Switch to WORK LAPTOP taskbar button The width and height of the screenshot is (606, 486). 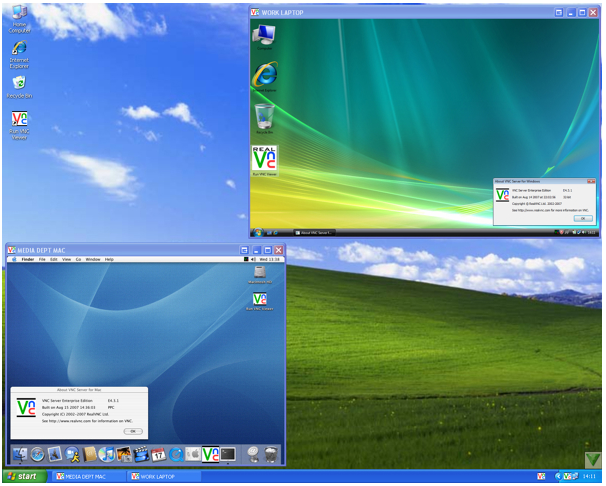tap(164, 476)
